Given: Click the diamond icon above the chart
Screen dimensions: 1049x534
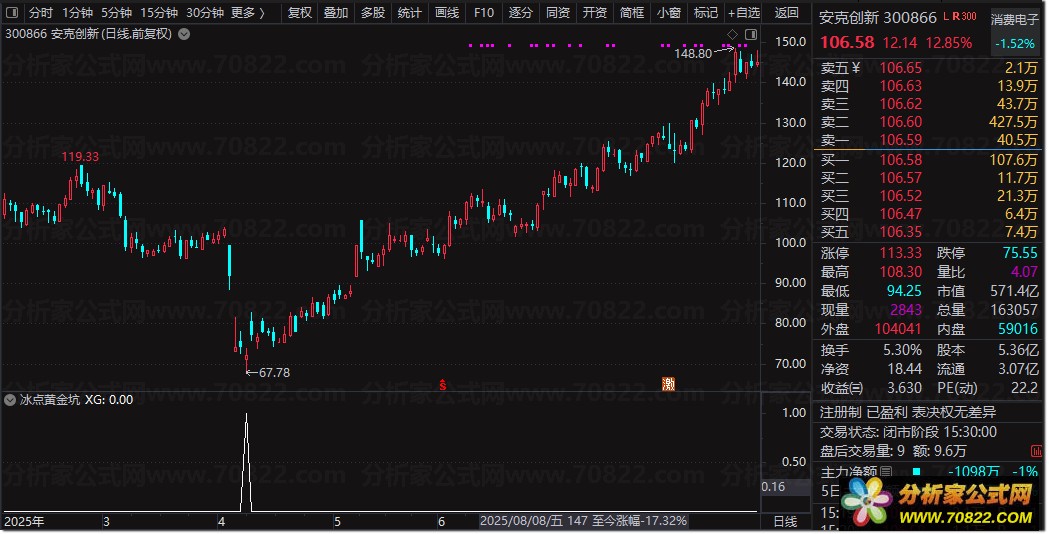Looking at the screenshot, I should [732, 35].
